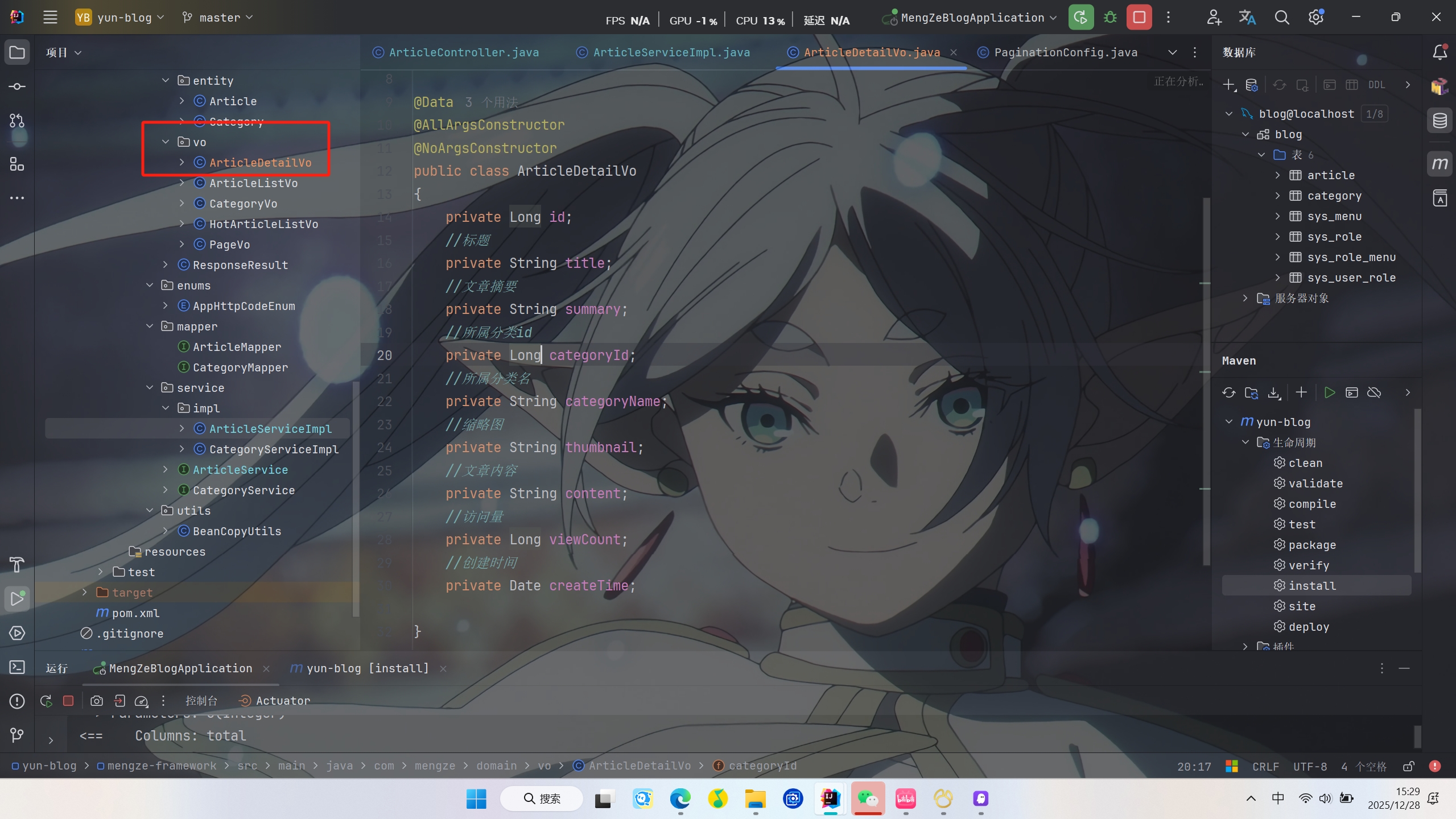Image resolution: width=1456 pixels, height=819 pixels.
Task: Toggle Chinese input method in tray
Action: [1278, 799]
